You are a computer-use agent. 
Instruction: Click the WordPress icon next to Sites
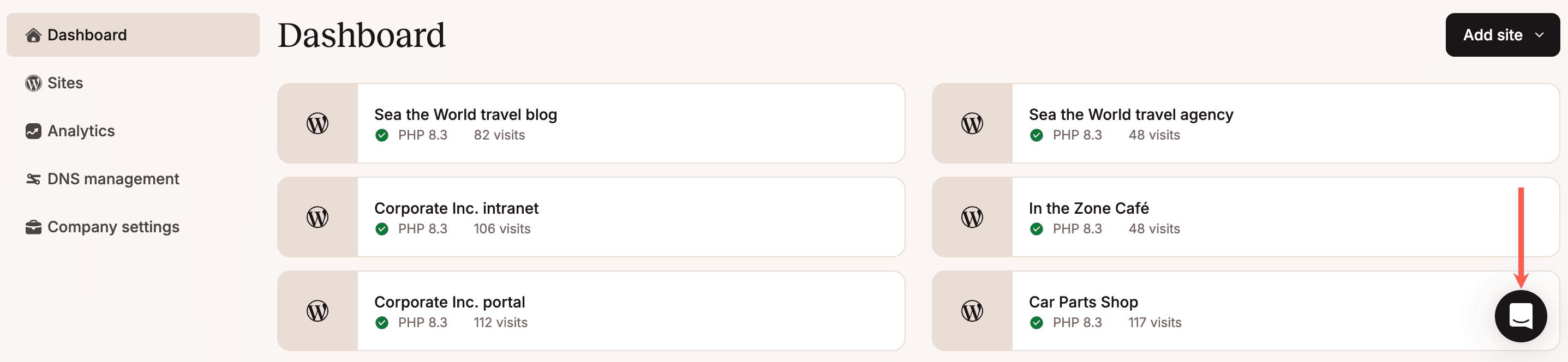[x=33, y=83]
